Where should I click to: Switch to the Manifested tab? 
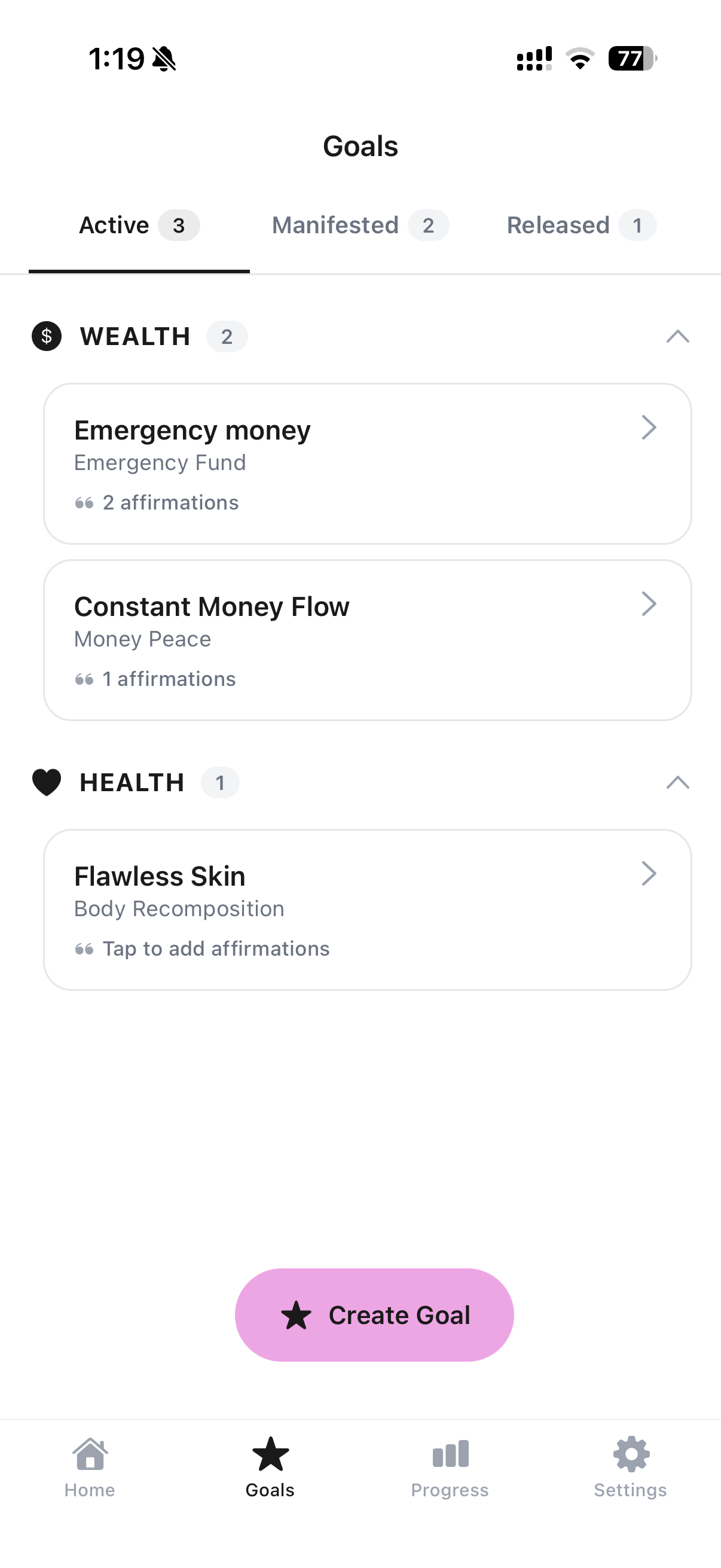click(x=360, y=226)
